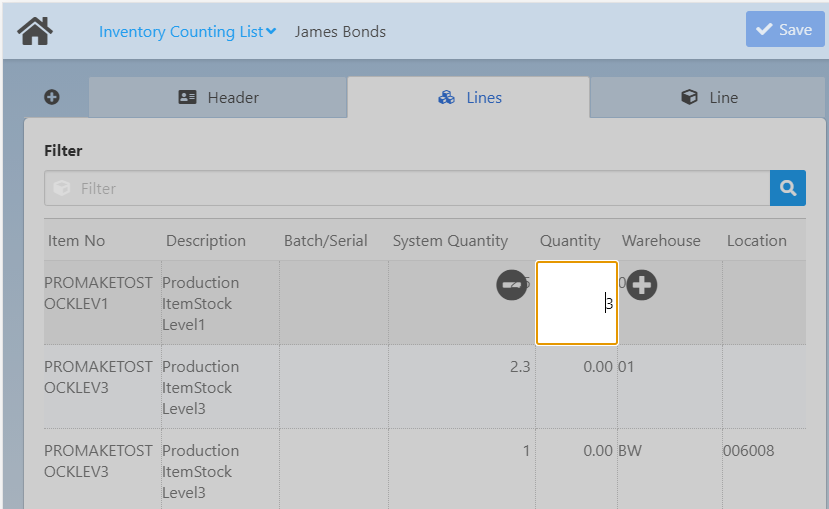This screenshot has height=509, width=829.
Task: Select the Lines tab
Action: (x=469, y=97)
